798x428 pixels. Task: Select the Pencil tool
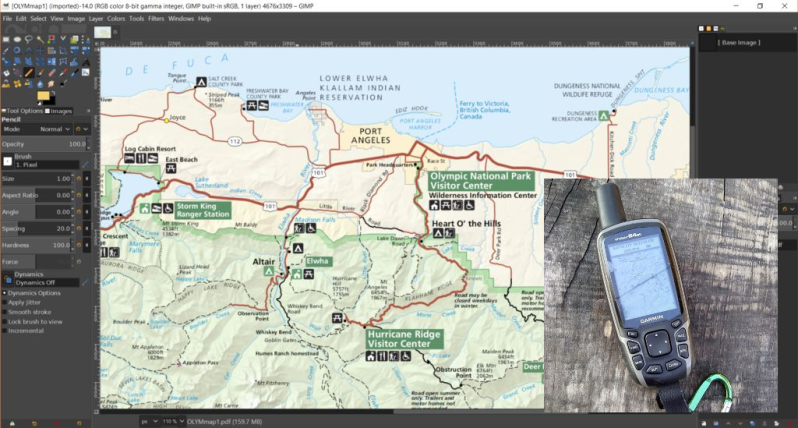click(x=29, y=72)
